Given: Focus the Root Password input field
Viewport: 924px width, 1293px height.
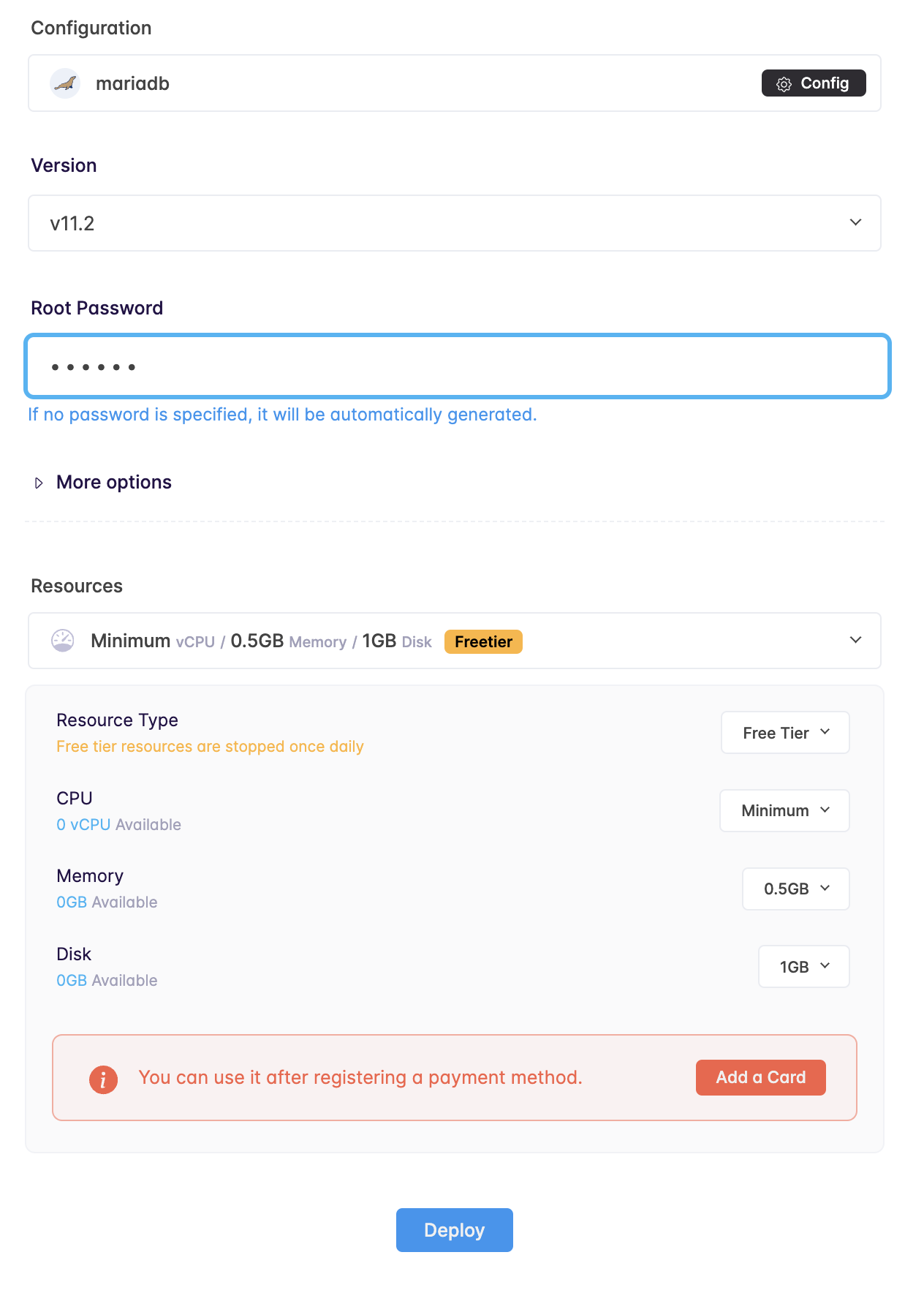Looking at the screenshot, I should [458, 366].
